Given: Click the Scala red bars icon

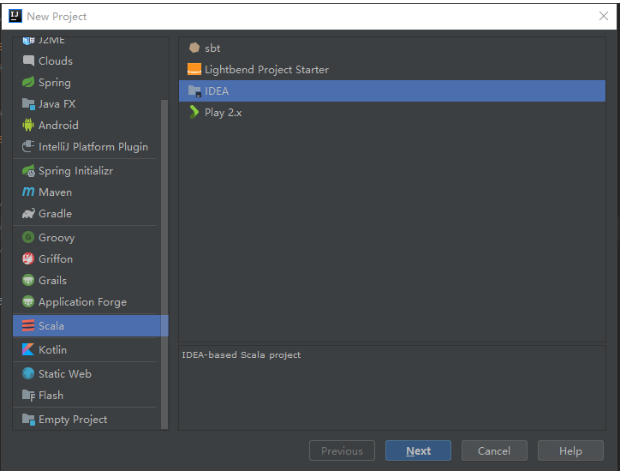Looking at the screenshot, I should (x=28, y=326).
